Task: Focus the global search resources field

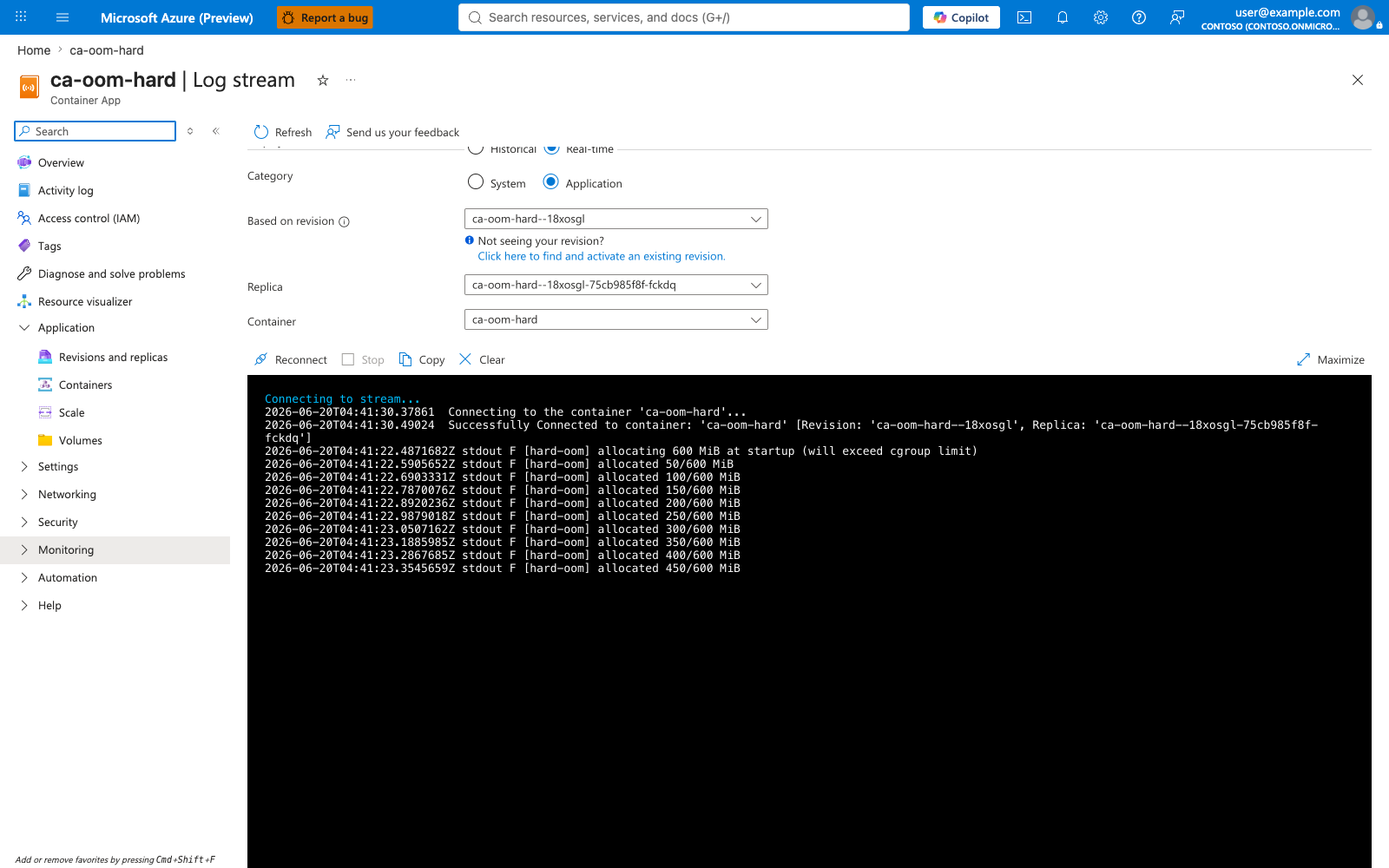Action: (684, 17)
